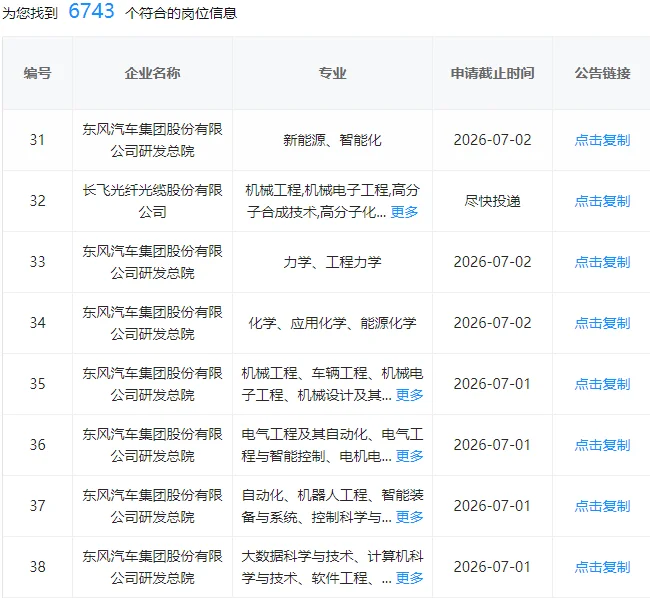The image size is (650, 598).
Task: Copy the announcement link for row 38
Action: coord(602,567)
